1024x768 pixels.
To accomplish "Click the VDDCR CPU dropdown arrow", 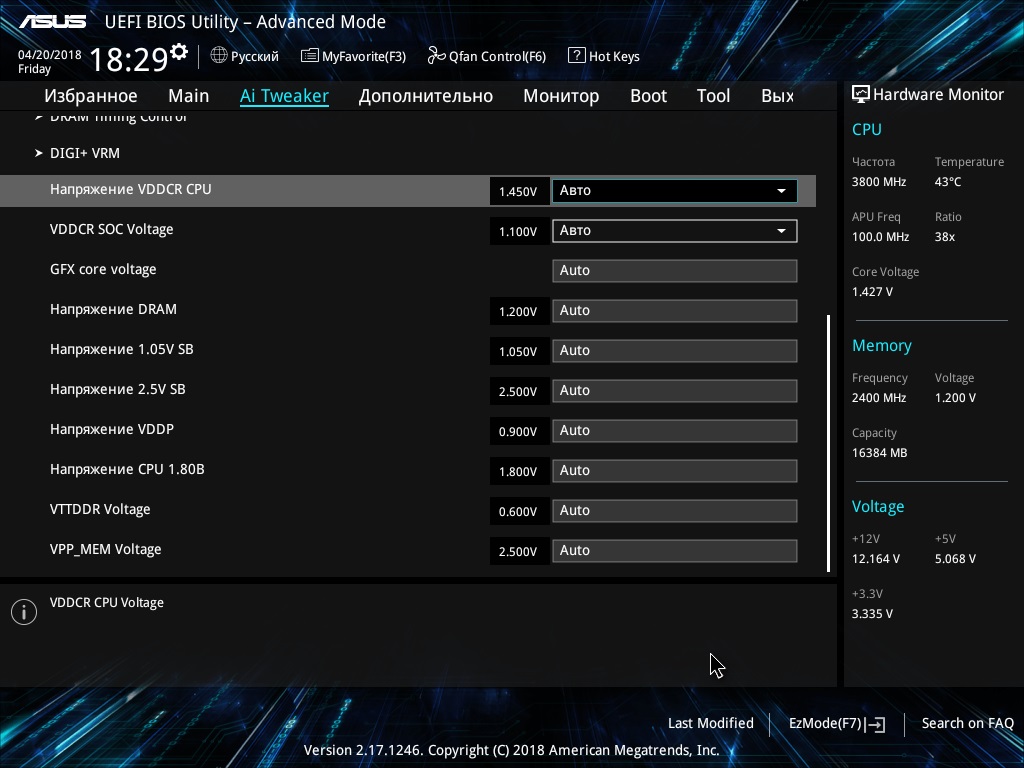I will [781, 191].
